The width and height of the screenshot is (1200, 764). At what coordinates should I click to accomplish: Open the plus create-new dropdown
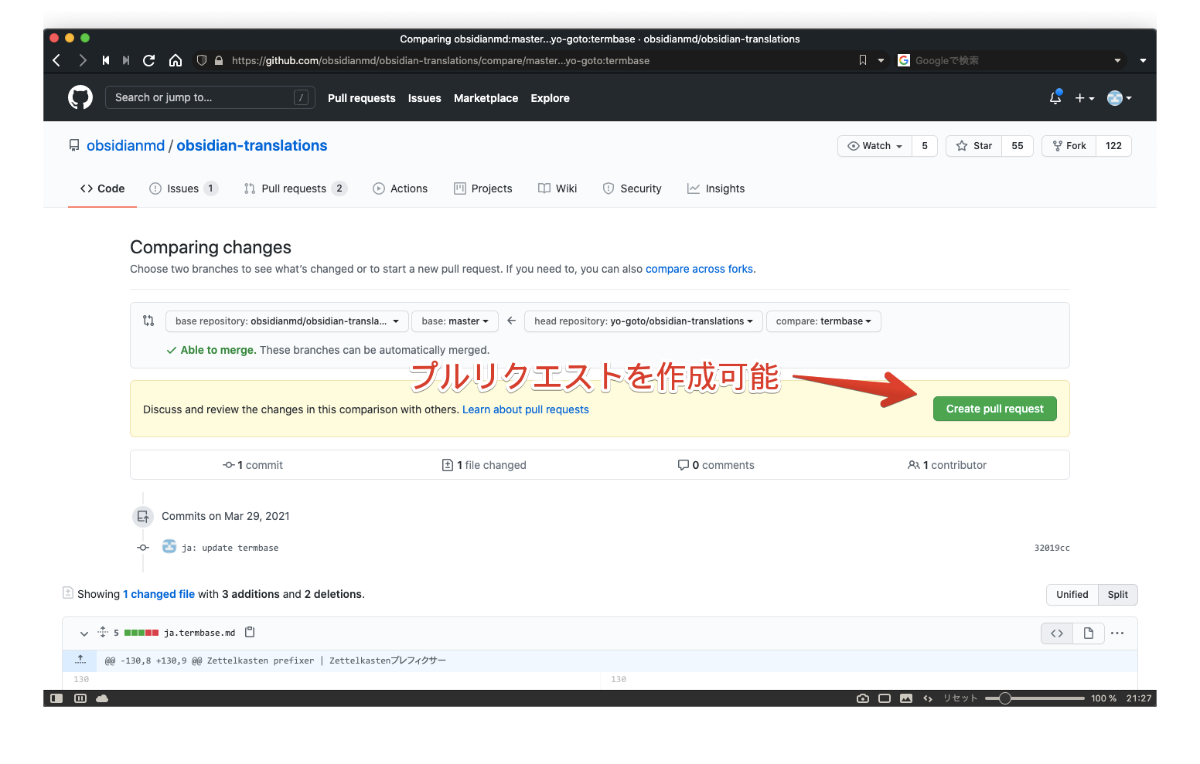(x=1085, y=98)
